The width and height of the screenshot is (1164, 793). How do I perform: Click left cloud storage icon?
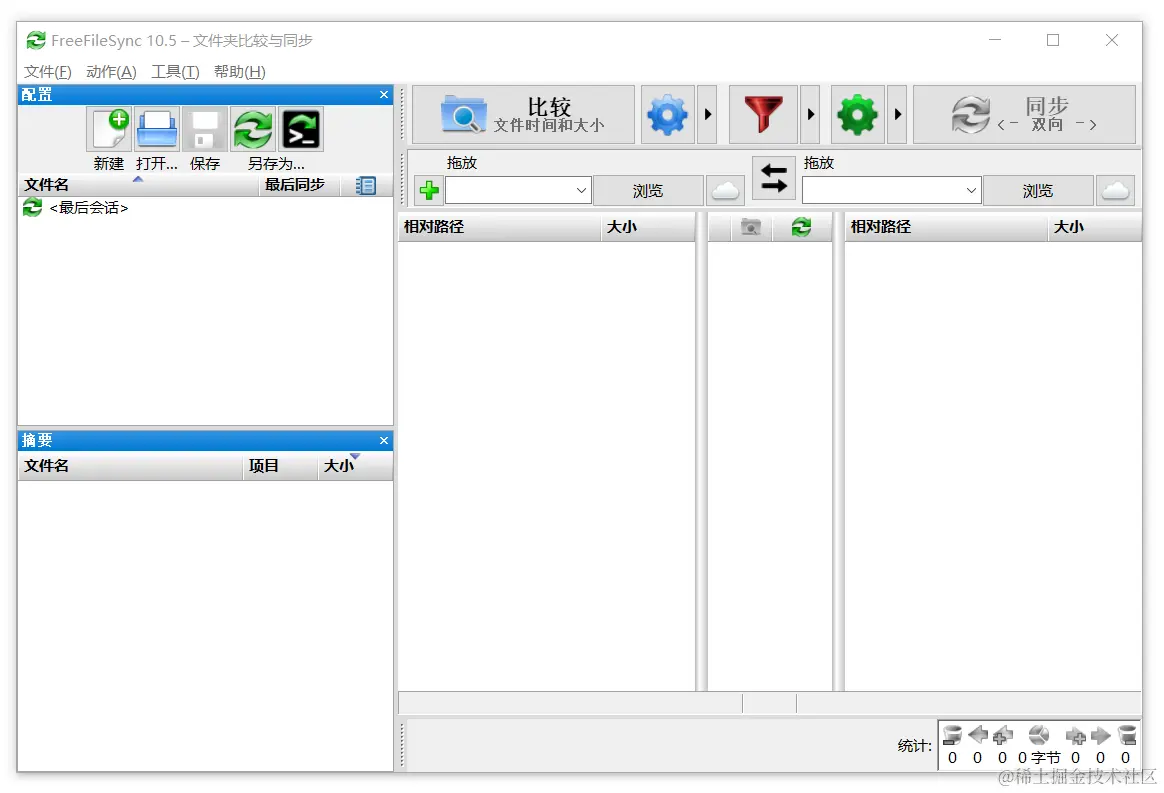click(x=725, y=191)
